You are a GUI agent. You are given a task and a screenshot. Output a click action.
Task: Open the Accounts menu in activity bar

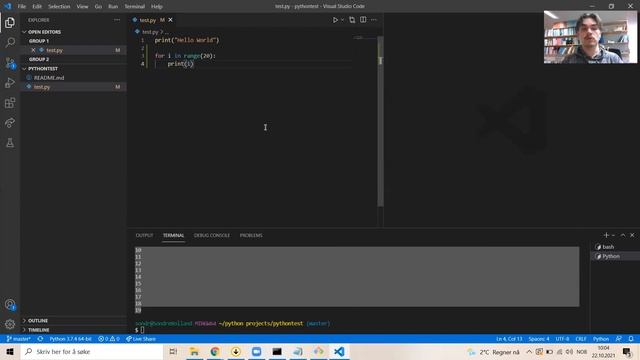point(10,304)
